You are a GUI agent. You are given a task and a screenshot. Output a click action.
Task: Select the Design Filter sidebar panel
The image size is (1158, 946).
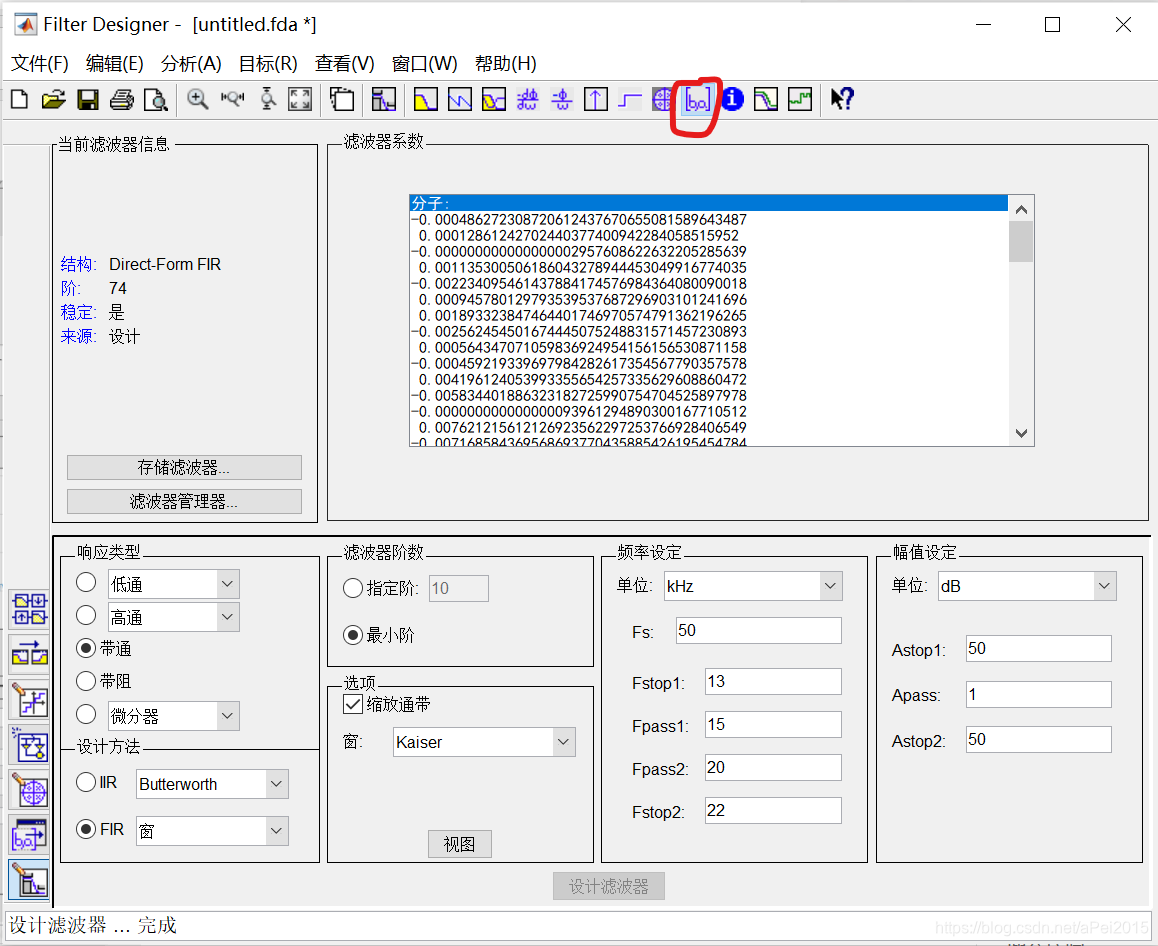coord(30,880)
